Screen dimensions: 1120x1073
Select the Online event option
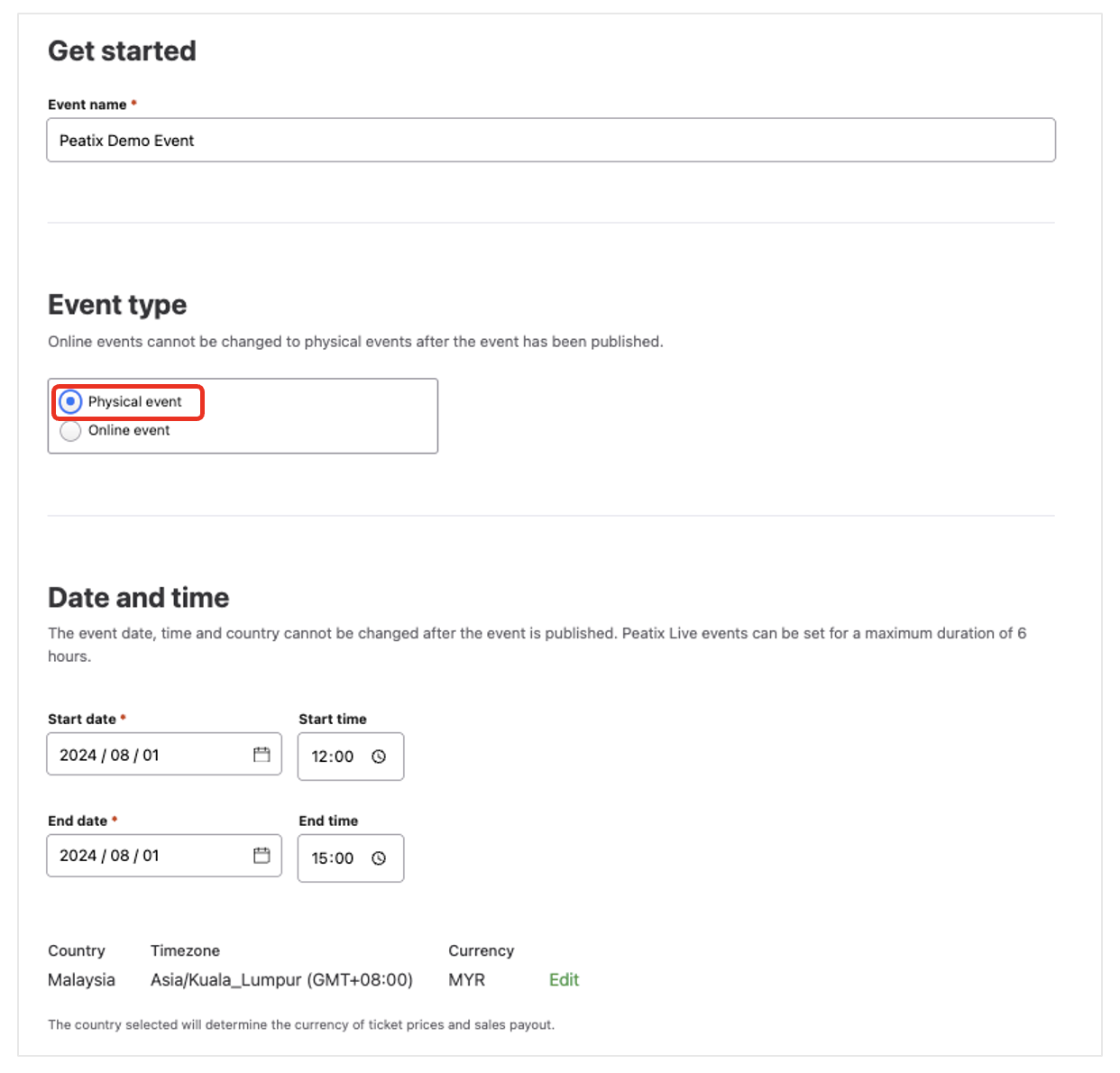70,431
